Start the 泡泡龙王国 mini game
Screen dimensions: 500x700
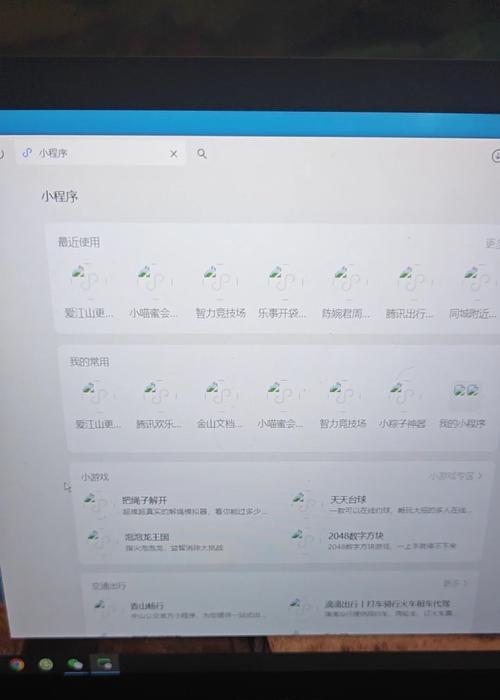(x=156, y=541)
